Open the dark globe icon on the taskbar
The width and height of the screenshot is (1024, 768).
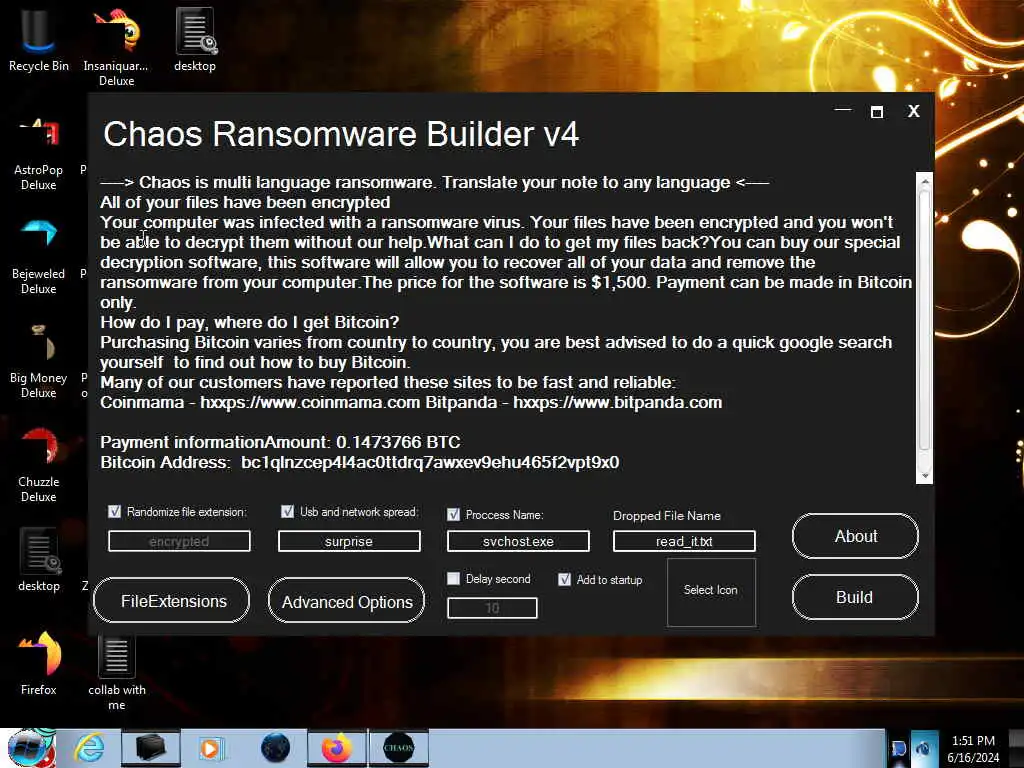click(275, 748)
